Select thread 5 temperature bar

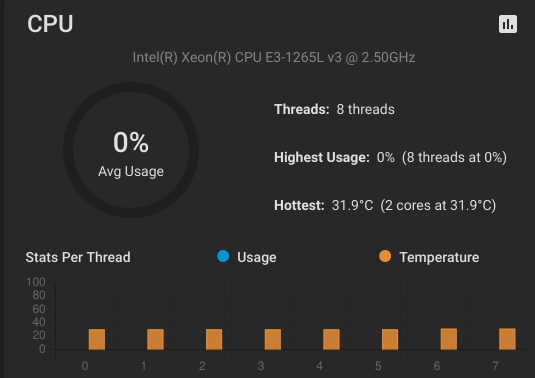[390, 339]
